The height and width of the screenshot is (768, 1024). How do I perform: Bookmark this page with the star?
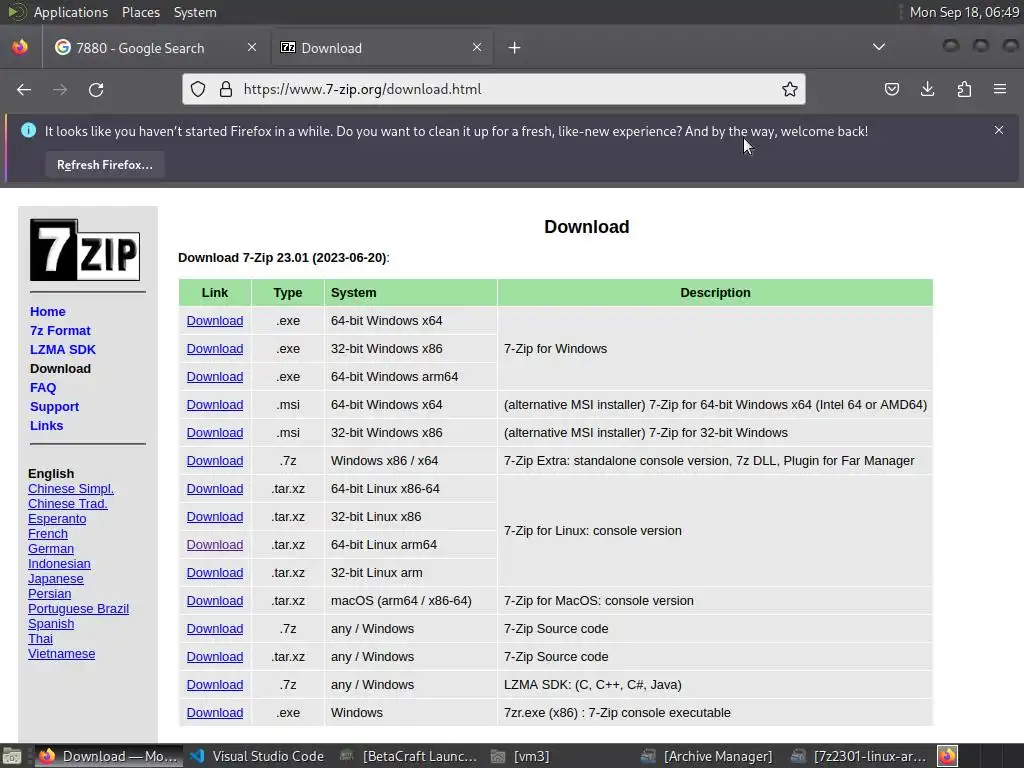click(x=790, y=89)
